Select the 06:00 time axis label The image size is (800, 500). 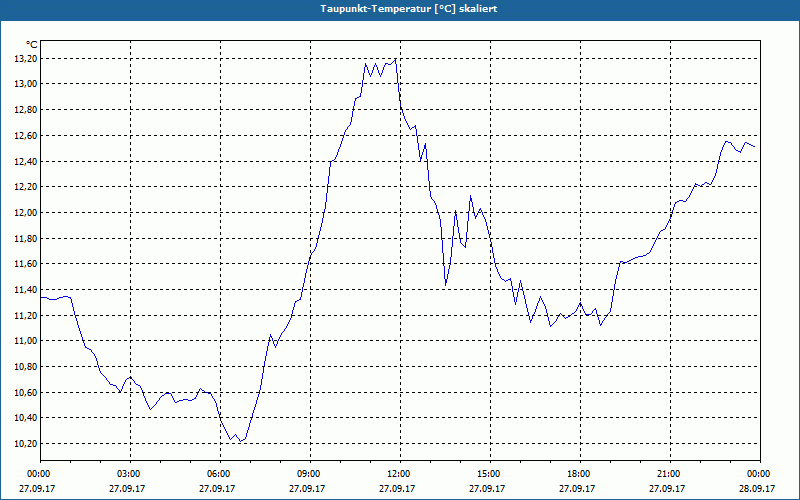pyautogui.click(x=220, y=474)
